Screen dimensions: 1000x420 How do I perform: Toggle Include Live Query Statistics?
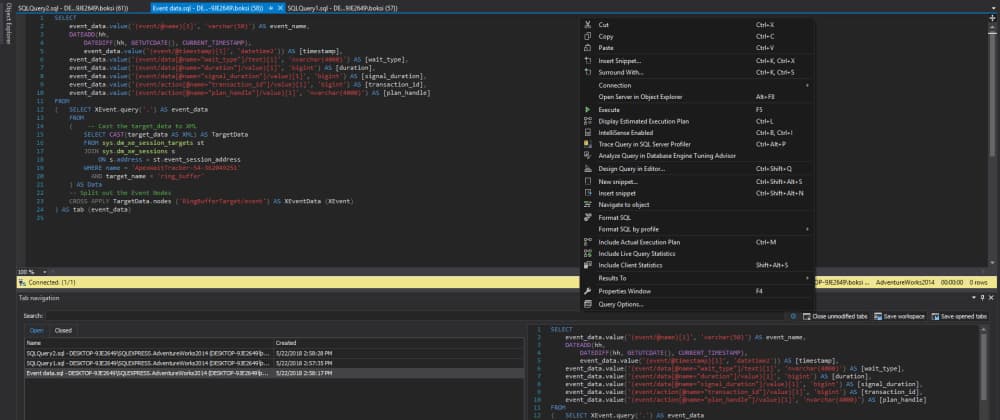click(697, 254)
